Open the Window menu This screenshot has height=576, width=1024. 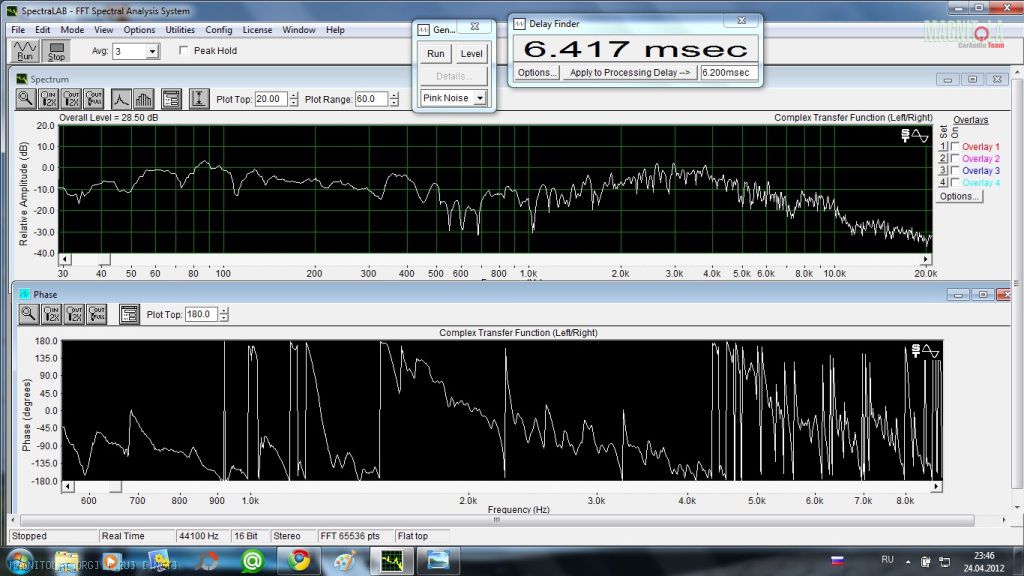pos(298,30)
